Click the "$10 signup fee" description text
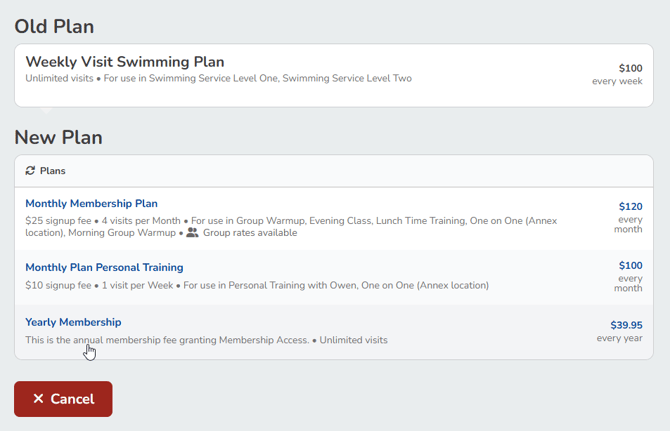 [59, 285]
